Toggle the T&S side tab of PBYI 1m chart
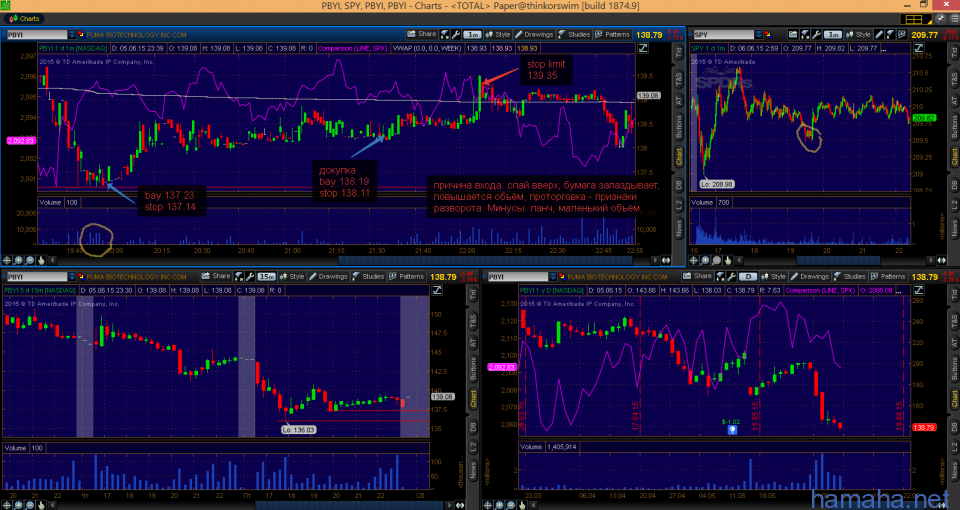 click(678, 78)
